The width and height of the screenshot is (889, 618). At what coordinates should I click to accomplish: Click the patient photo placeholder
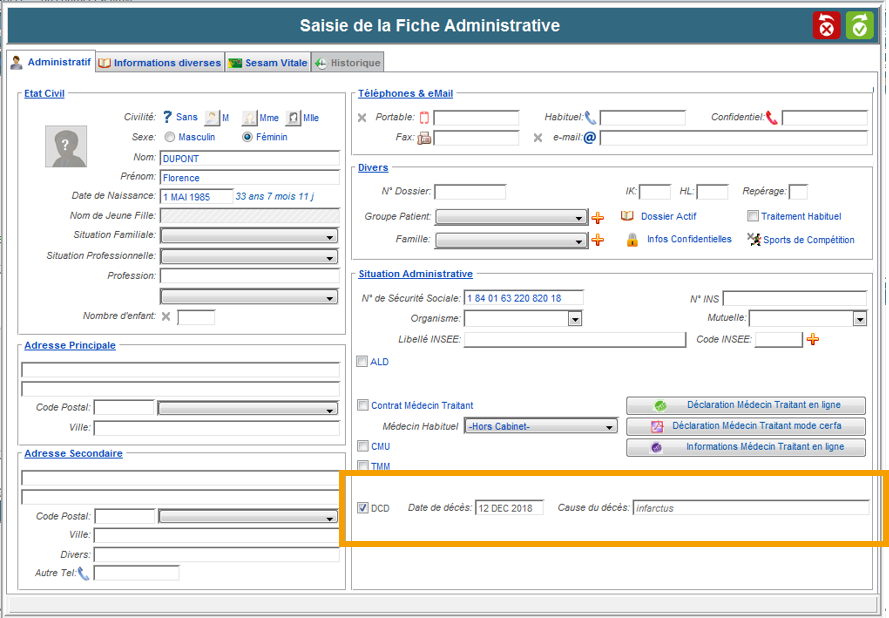coord(65,146)
